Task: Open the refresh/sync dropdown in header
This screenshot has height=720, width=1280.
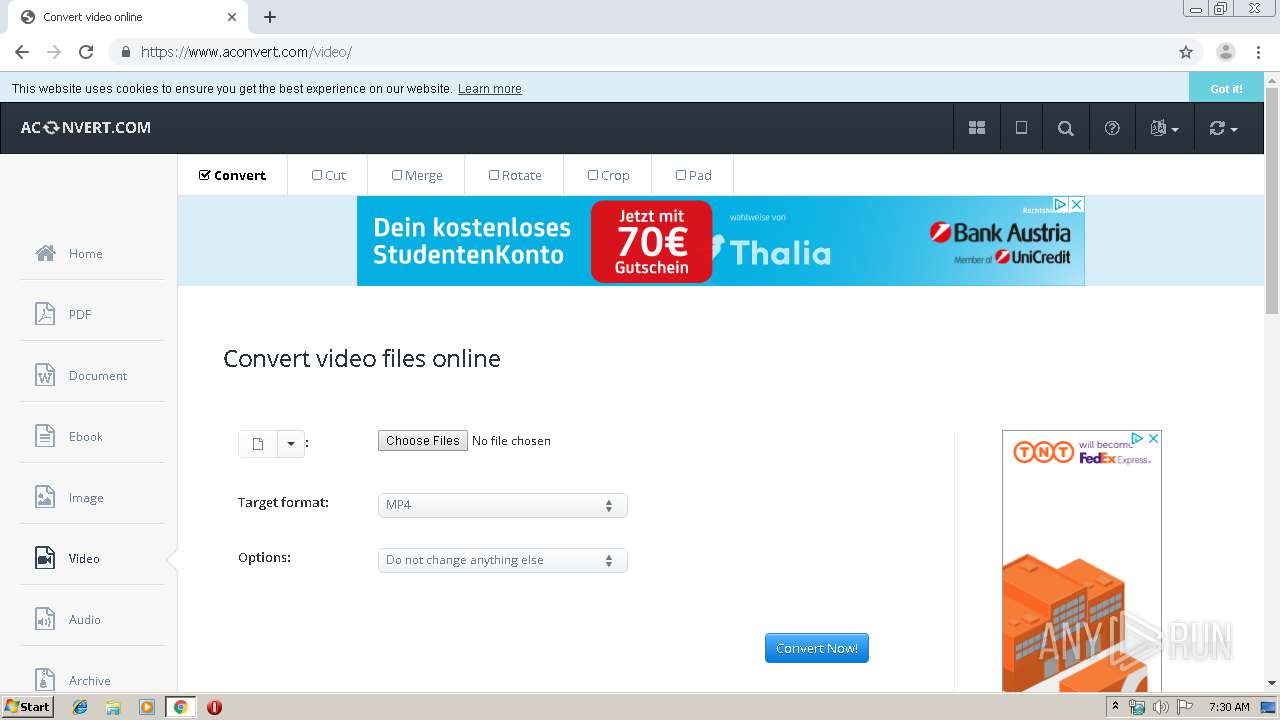Action: click(x=1223, y=128)
